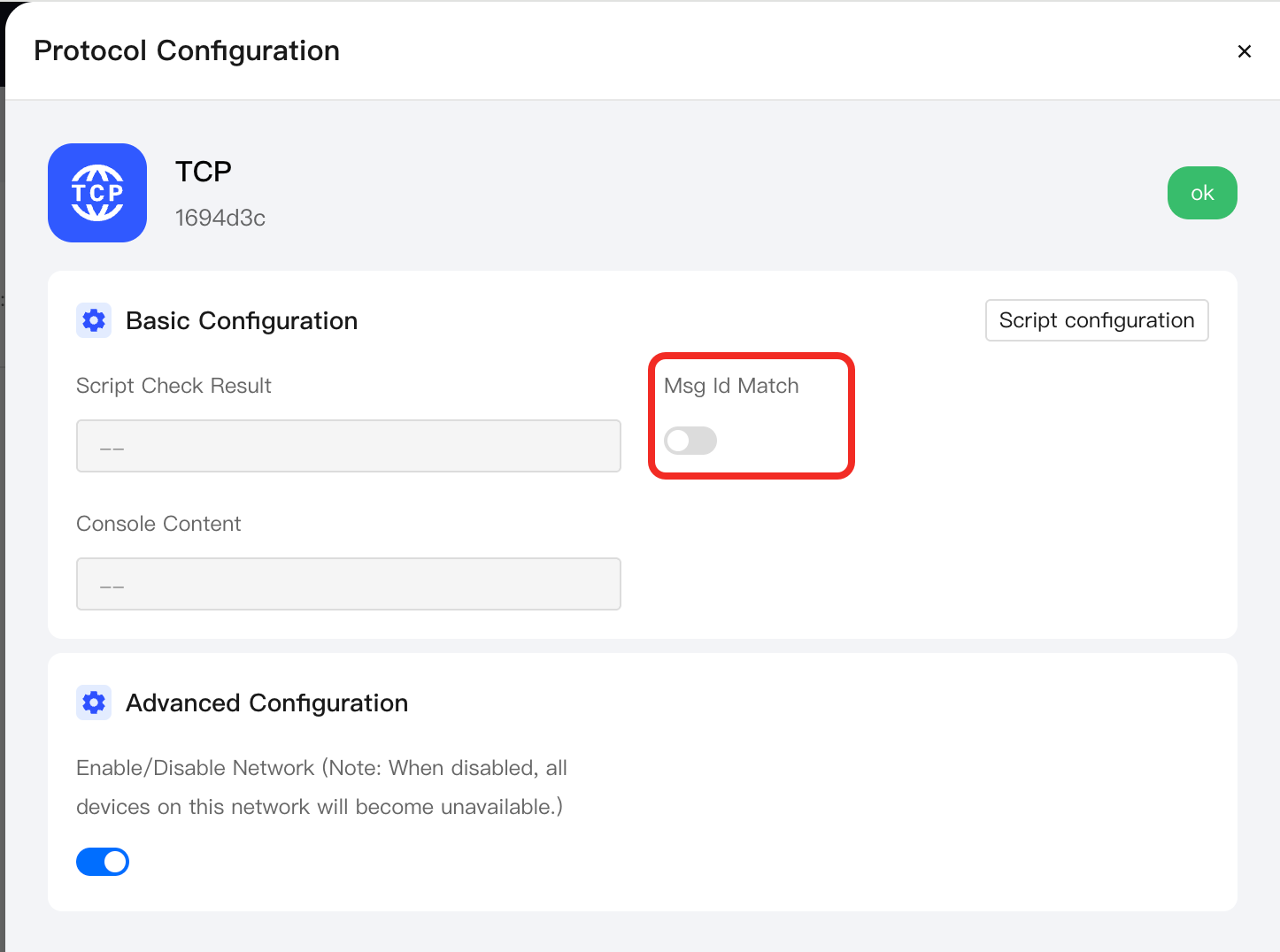Click the Msg Id Match label

tap(731, 386)
